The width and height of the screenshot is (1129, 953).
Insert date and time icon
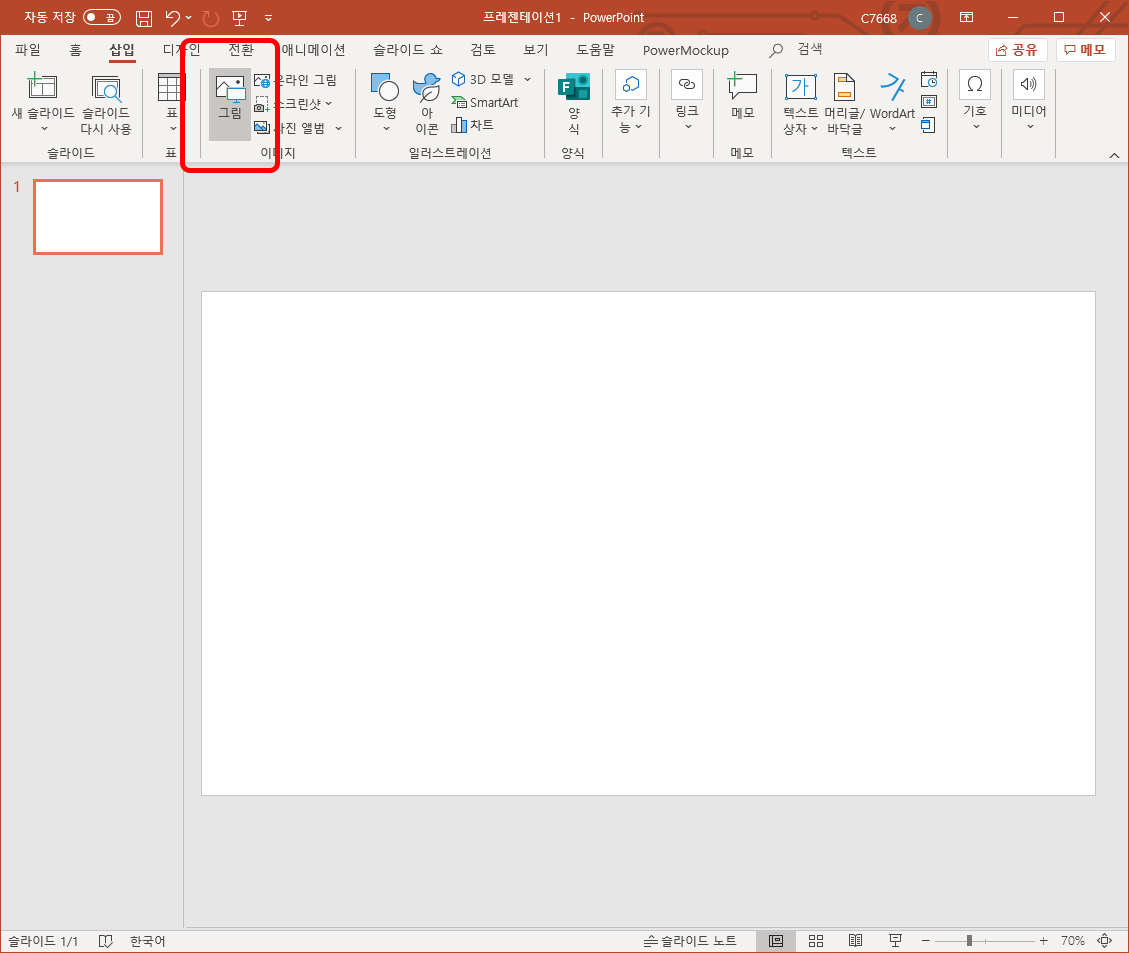pos(929,79)
